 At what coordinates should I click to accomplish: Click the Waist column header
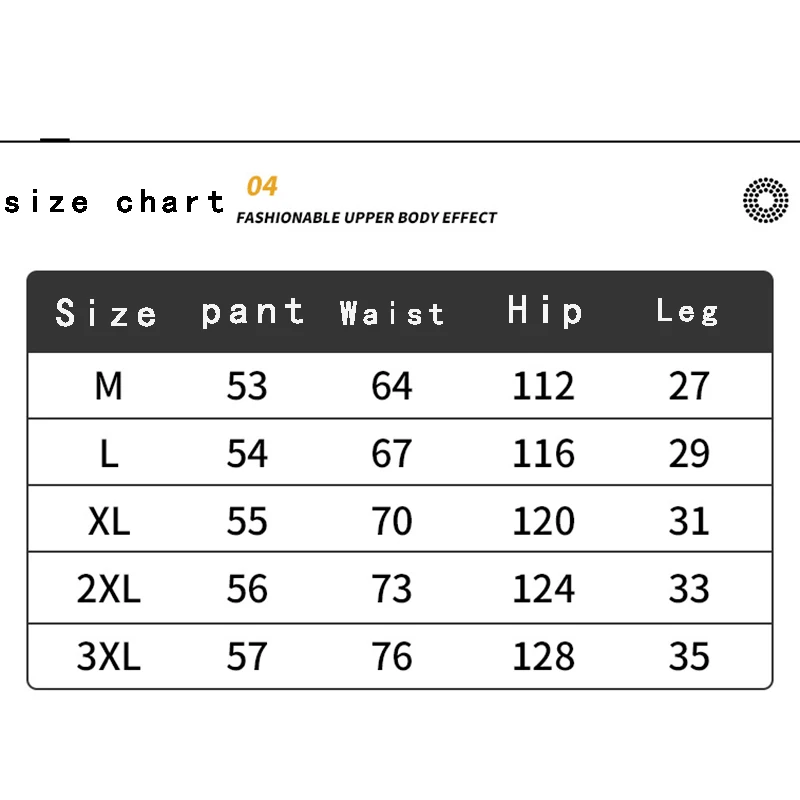[x=392, y=313]
